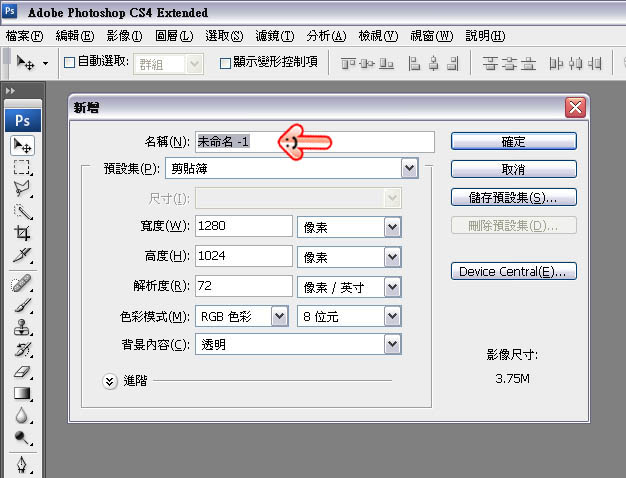
Task: Select the Crop tool
Action: tap(22, 233)
